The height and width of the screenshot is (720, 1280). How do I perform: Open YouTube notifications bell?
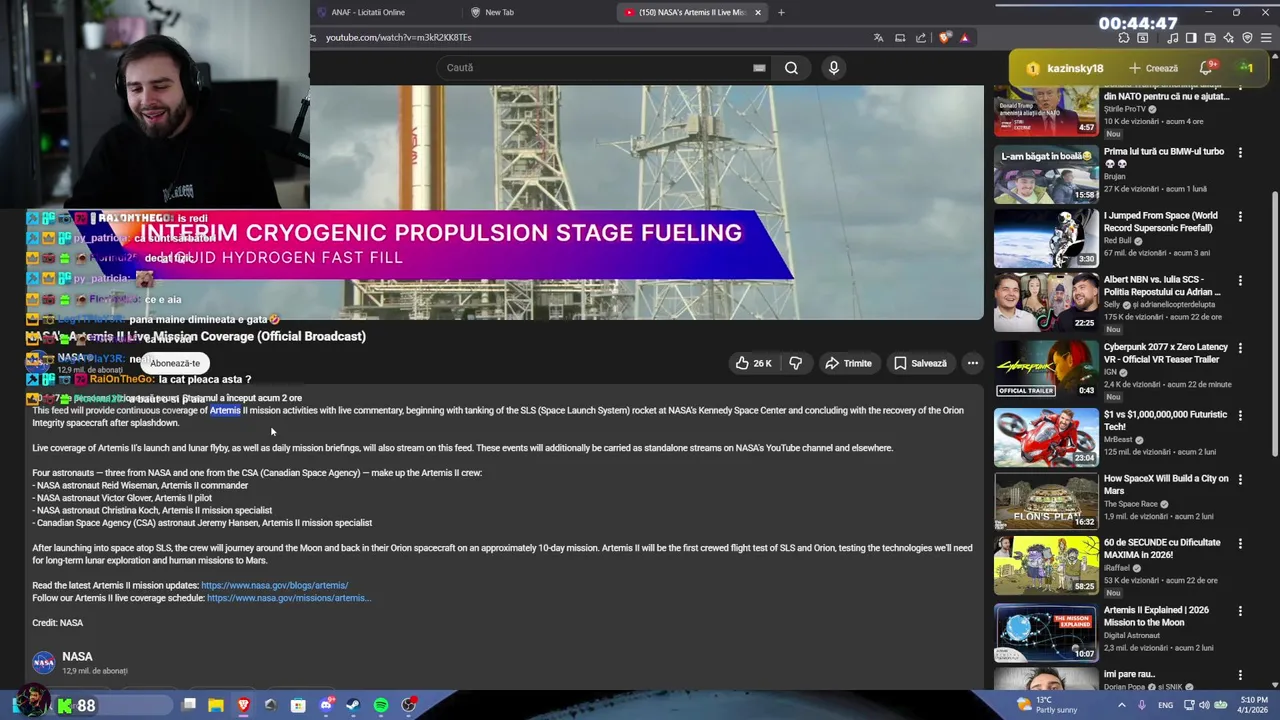click(x=1207, y=68)
